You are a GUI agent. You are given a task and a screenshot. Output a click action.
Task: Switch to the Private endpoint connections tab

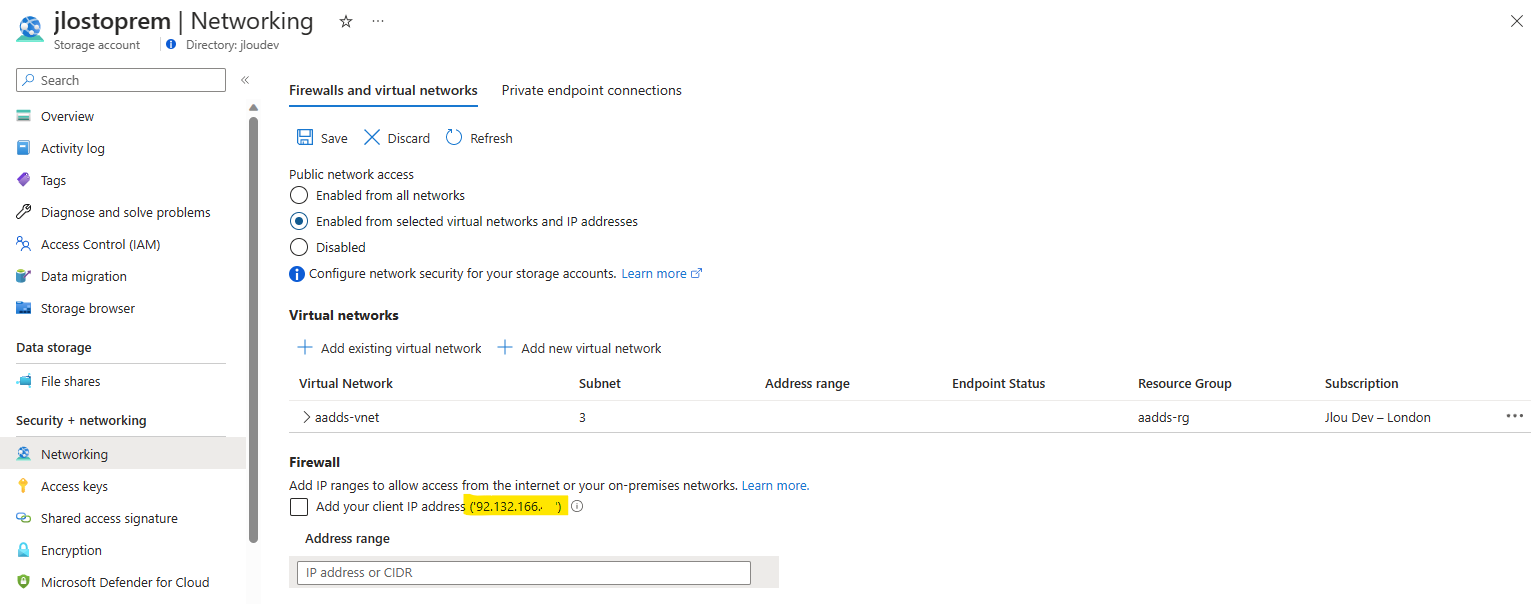coord(592,90)
